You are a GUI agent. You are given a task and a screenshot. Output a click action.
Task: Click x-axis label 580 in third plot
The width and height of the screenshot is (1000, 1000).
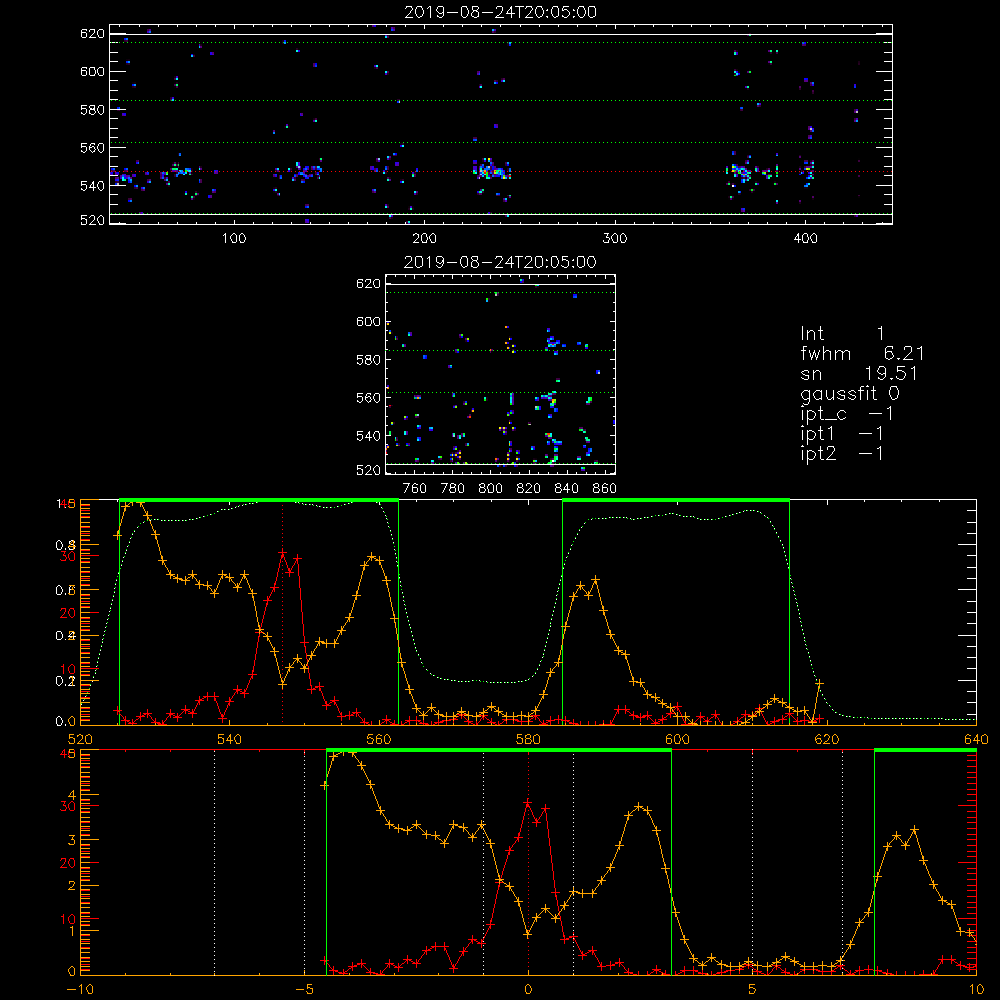pos(528,740)
